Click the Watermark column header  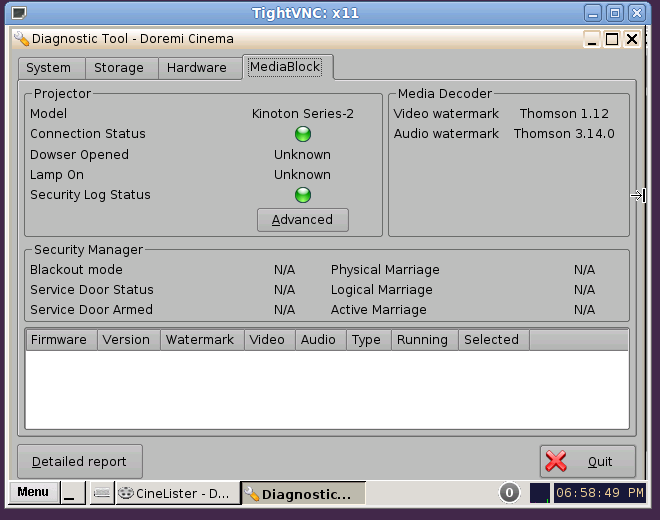coord(202,340)
